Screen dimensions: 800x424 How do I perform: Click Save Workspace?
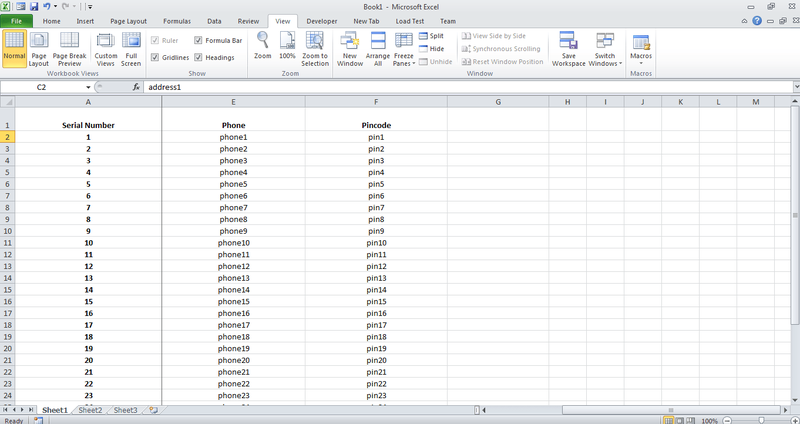click(568, 49)
